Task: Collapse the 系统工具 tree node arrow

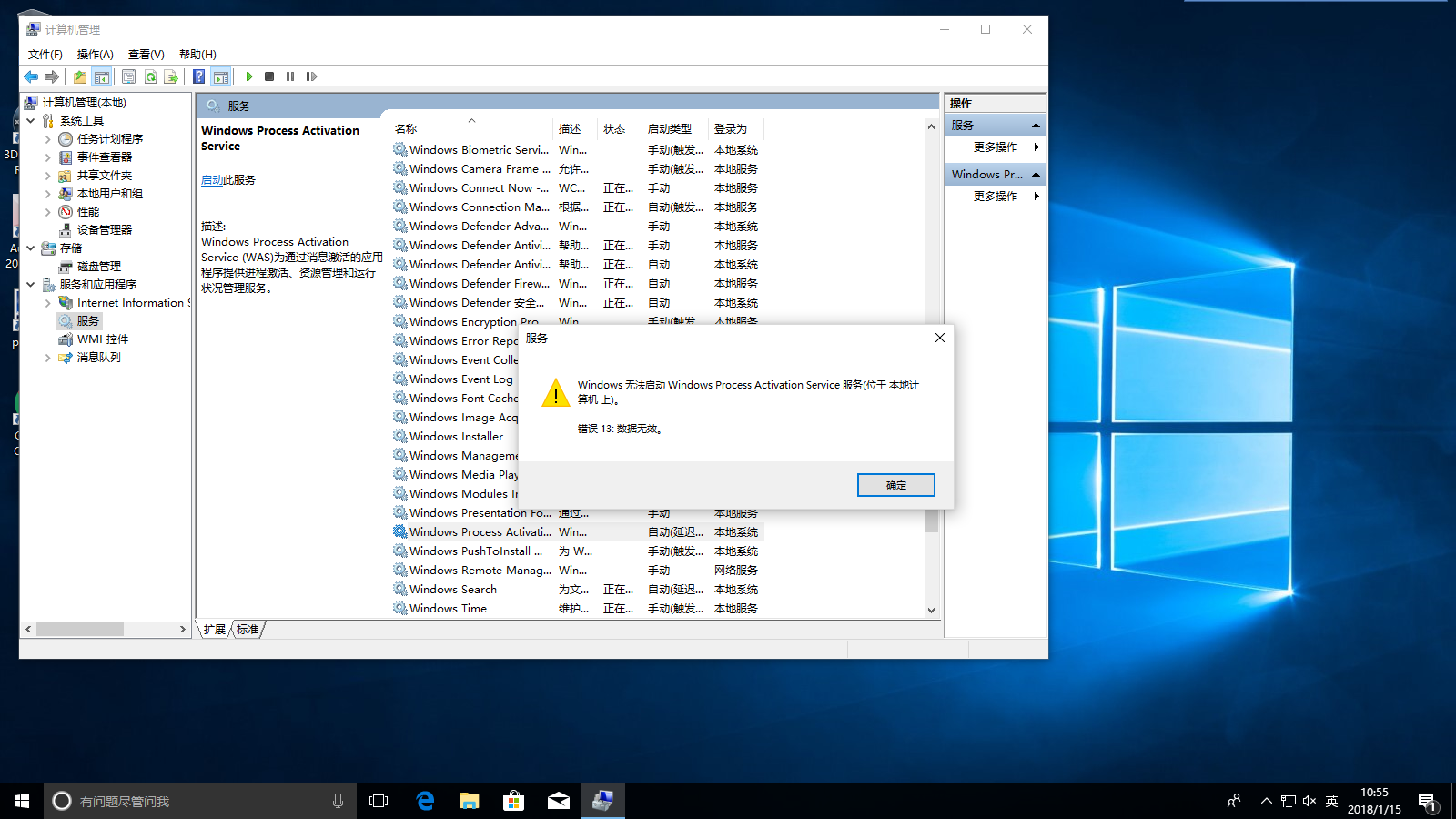Action: (31, 121)
